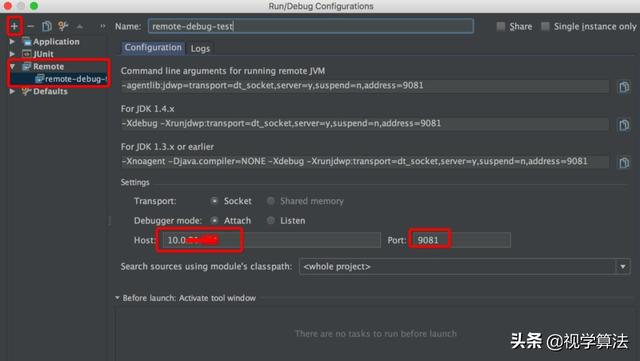This screenshot has width=640, height=361.
Task: Add a new configuration with the plus icon
Action: tap(14, 27)
